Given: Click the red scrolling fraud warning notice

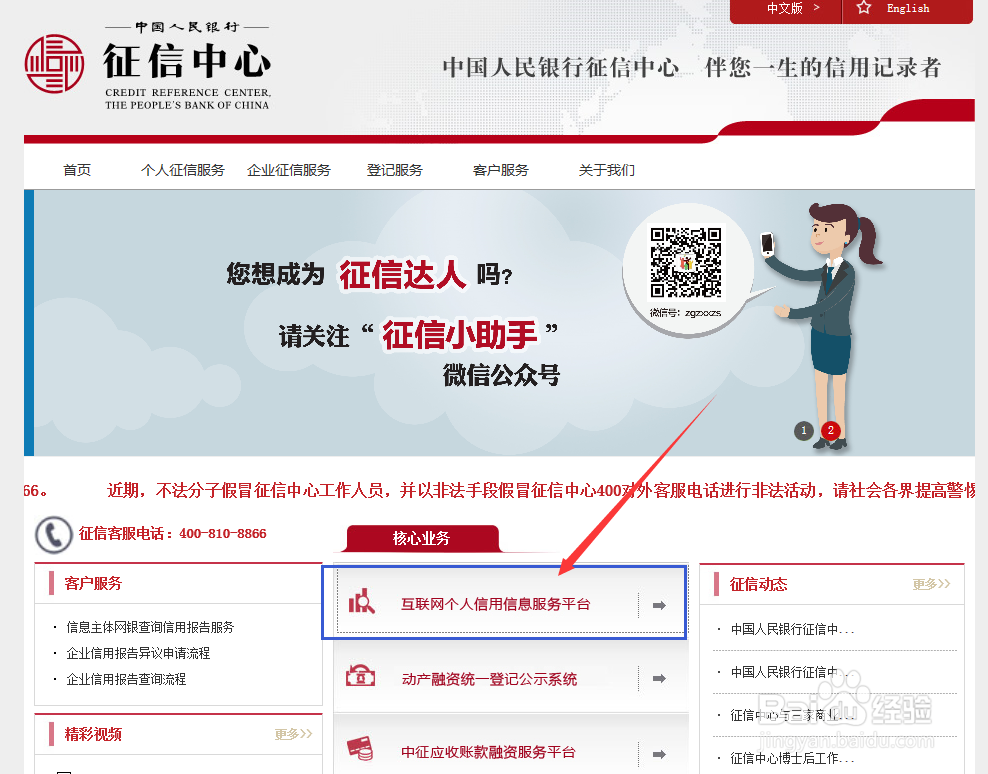Looking at the screenshot, I should point(541,490).
